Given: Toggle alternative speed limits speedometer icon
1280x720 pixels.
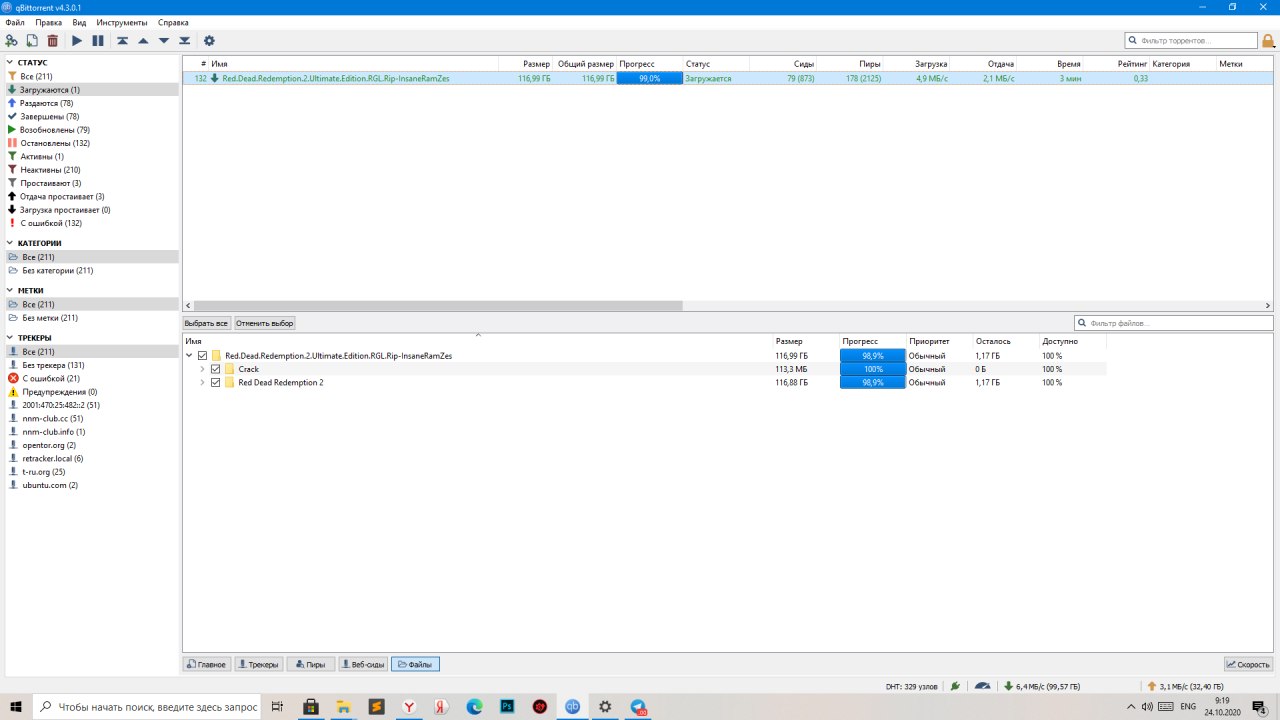Looking at the screenshot, I should pyautogui.click(x=983, y=686).
